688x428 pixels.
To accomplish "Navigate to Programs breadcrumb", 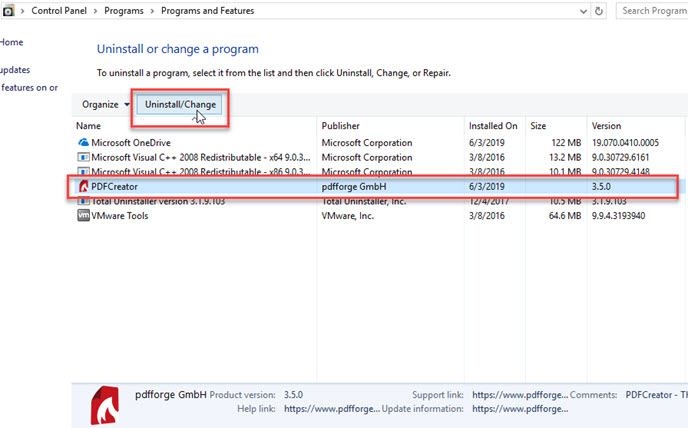I will (x=124, y=11).
